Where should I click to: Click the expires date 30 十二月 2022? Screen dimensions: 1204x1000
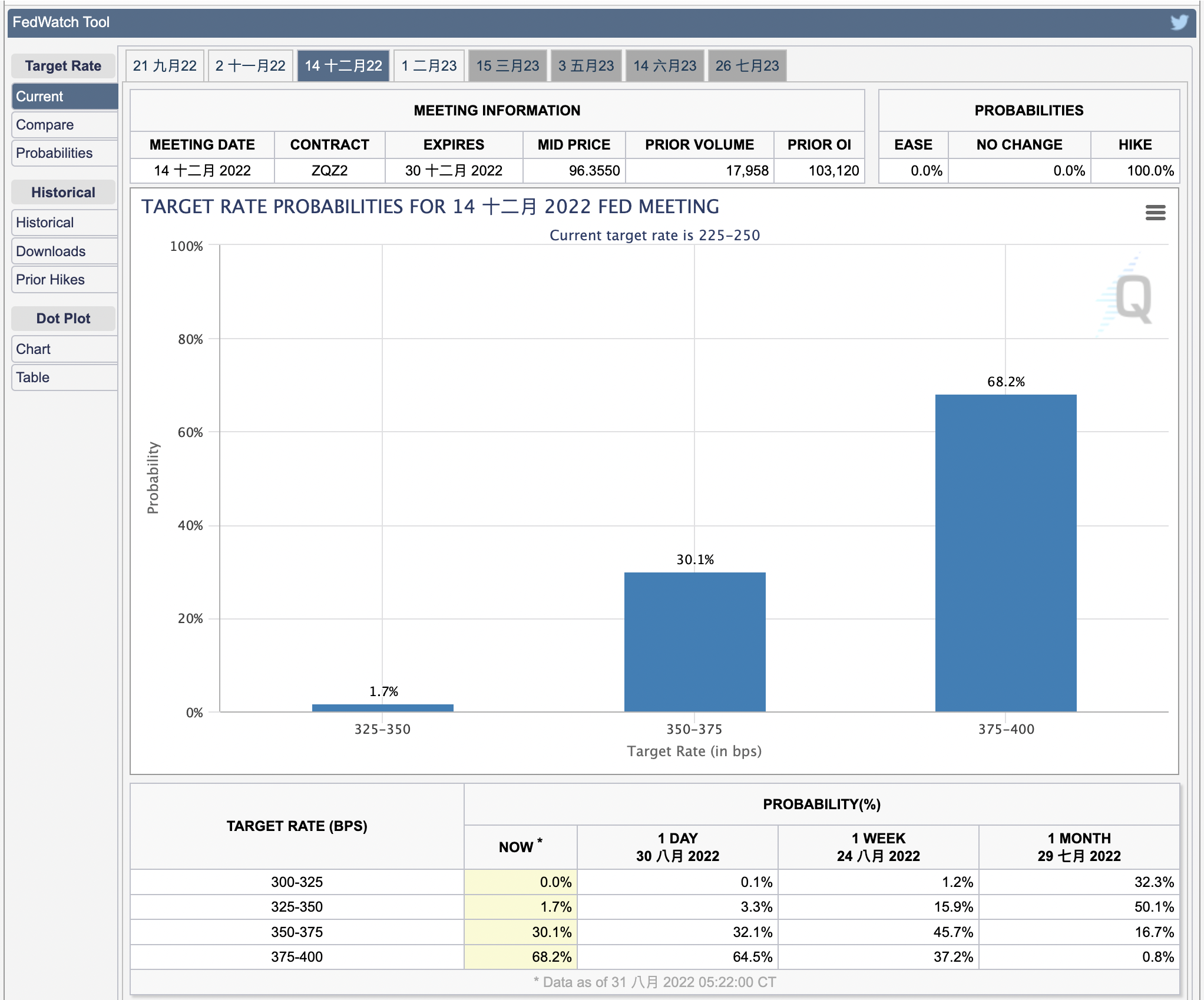[x=454, y=171]
